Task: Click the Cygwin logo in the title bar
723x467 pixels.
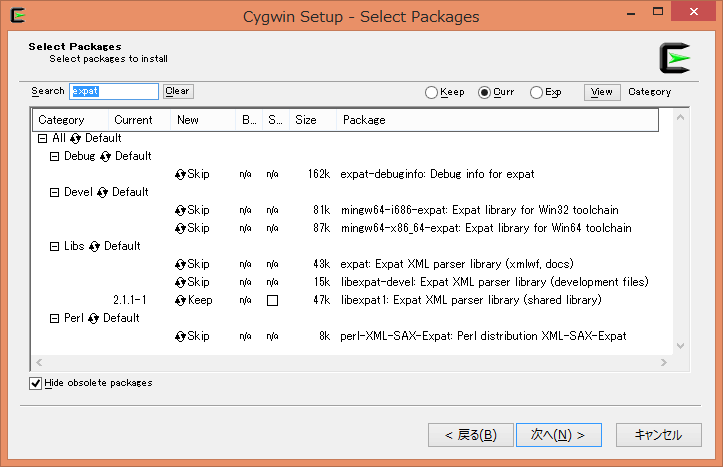Action: point(18,16)
